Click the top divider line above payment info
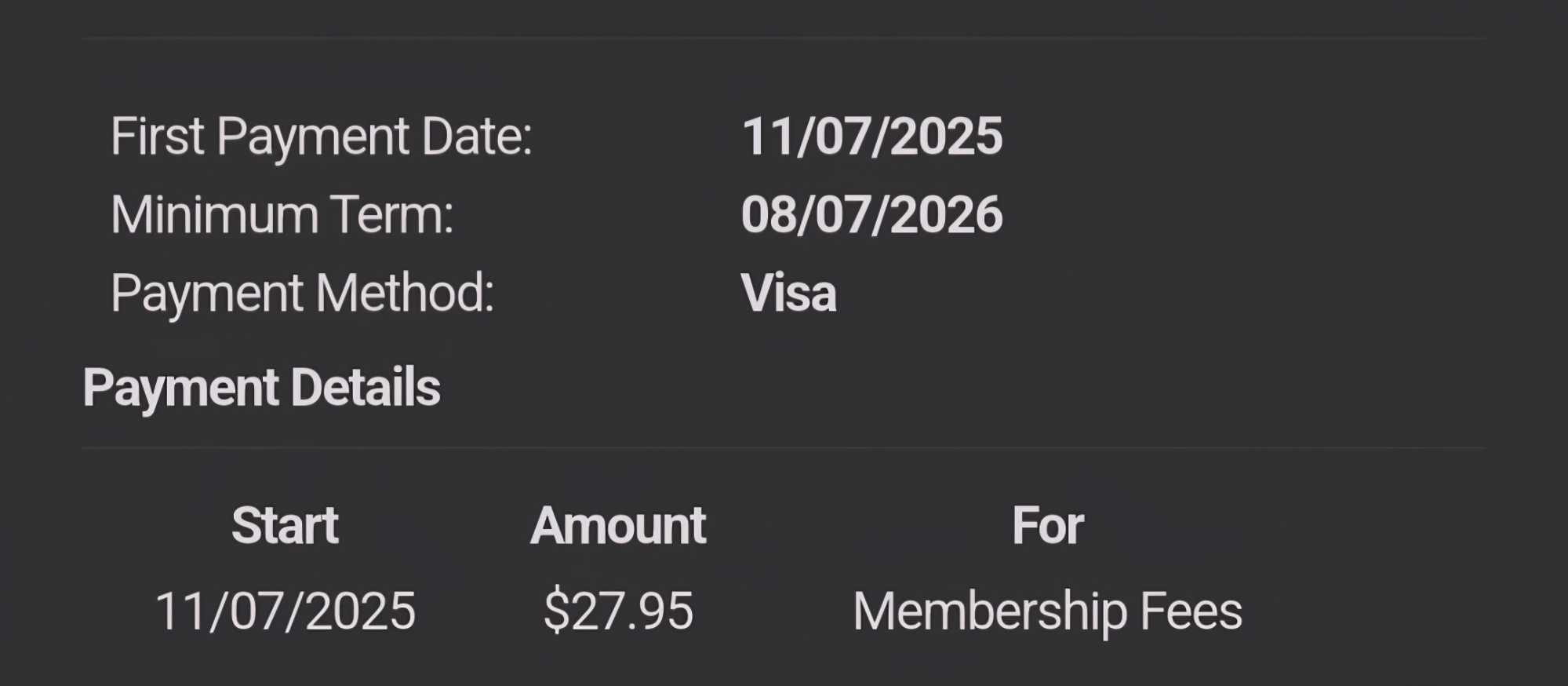The width and height of the screenshot is (1568, 686). pyautogui.click(x=784, y=37)
